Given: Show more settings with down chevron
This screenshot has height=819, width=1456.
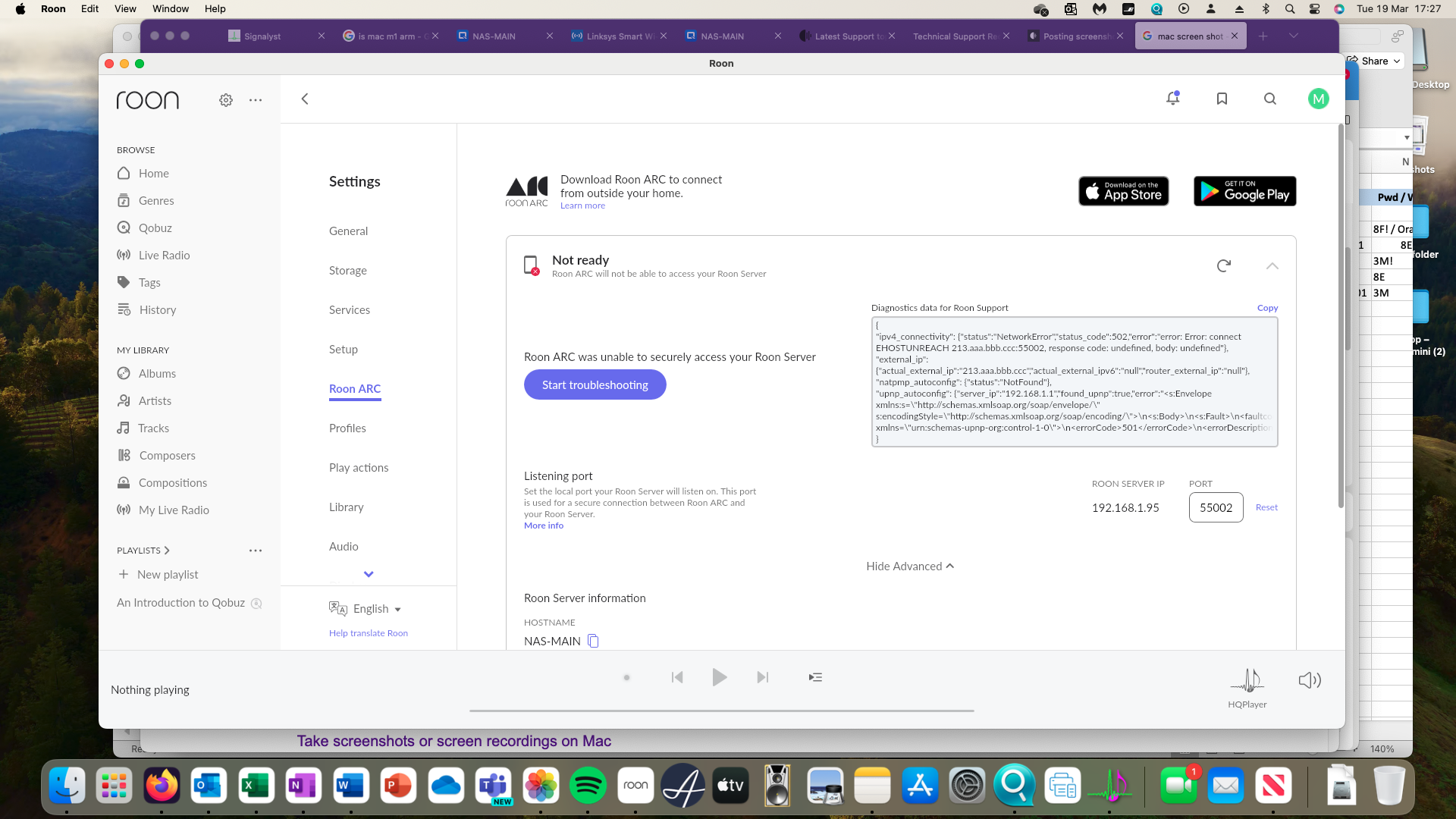Looking at the screenshot, I should point(369,574).
